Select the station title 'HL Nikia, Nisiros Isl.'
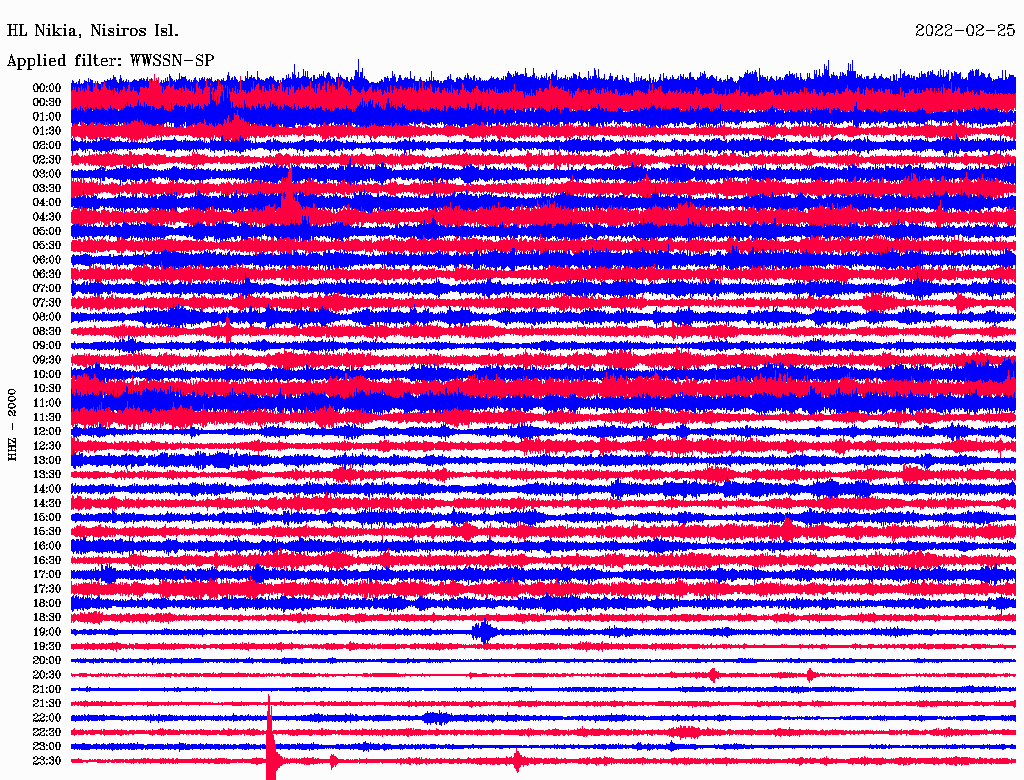Screen dimensions: 1024x780 coord(93,30)
